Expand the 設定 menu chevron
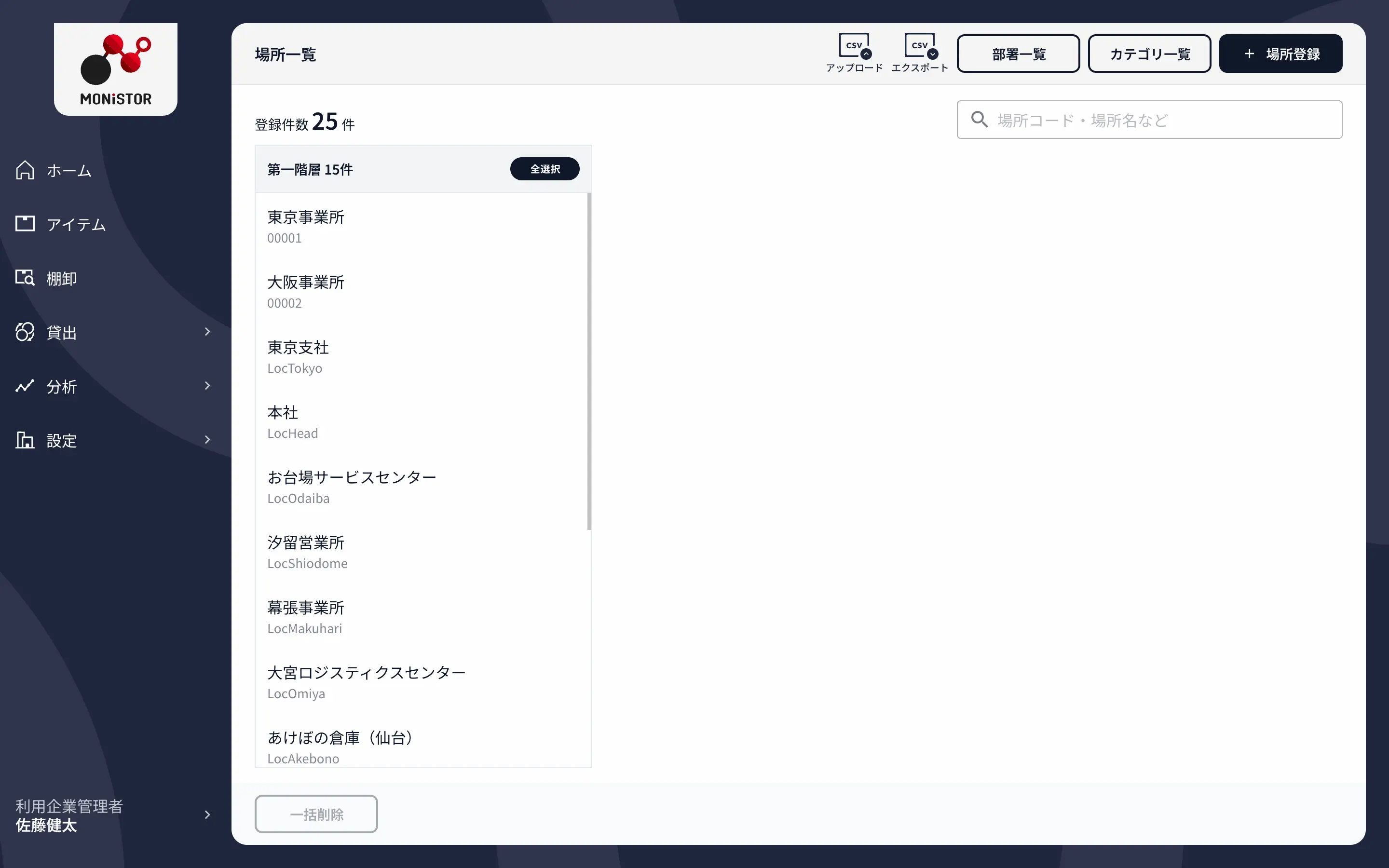The height and width of the screenshot is (868, 1389). pos(207,439)
